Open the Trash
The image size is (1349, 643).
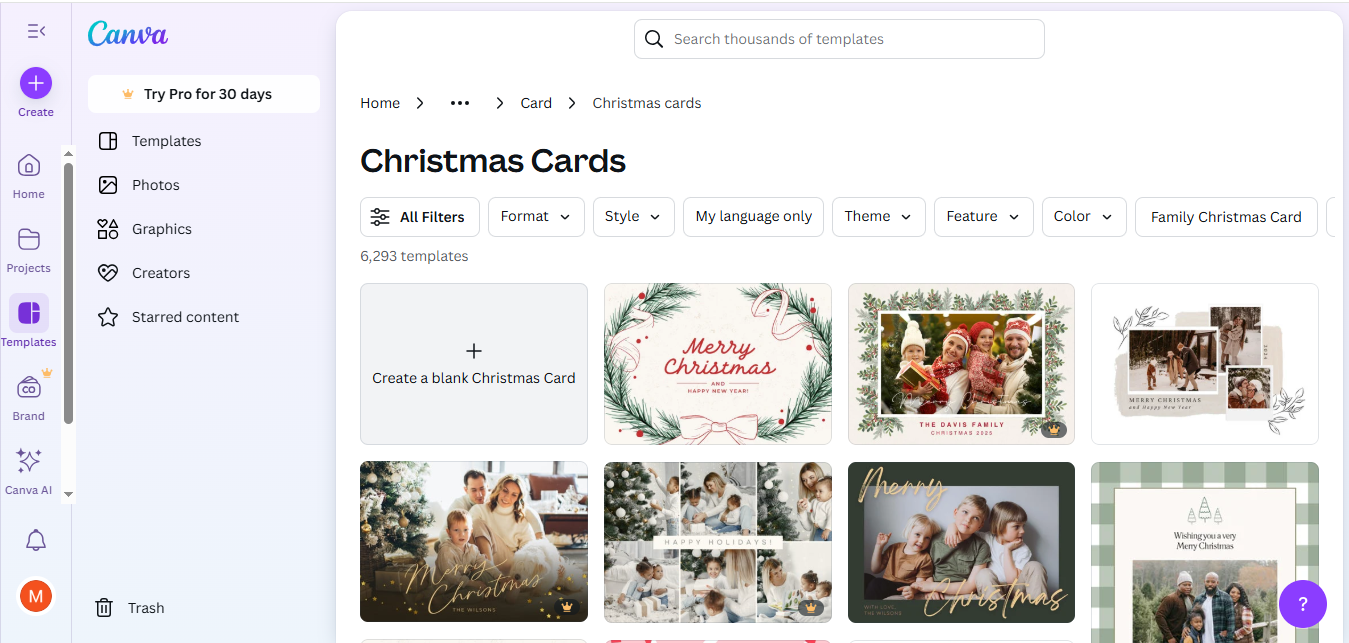[129, 607]
